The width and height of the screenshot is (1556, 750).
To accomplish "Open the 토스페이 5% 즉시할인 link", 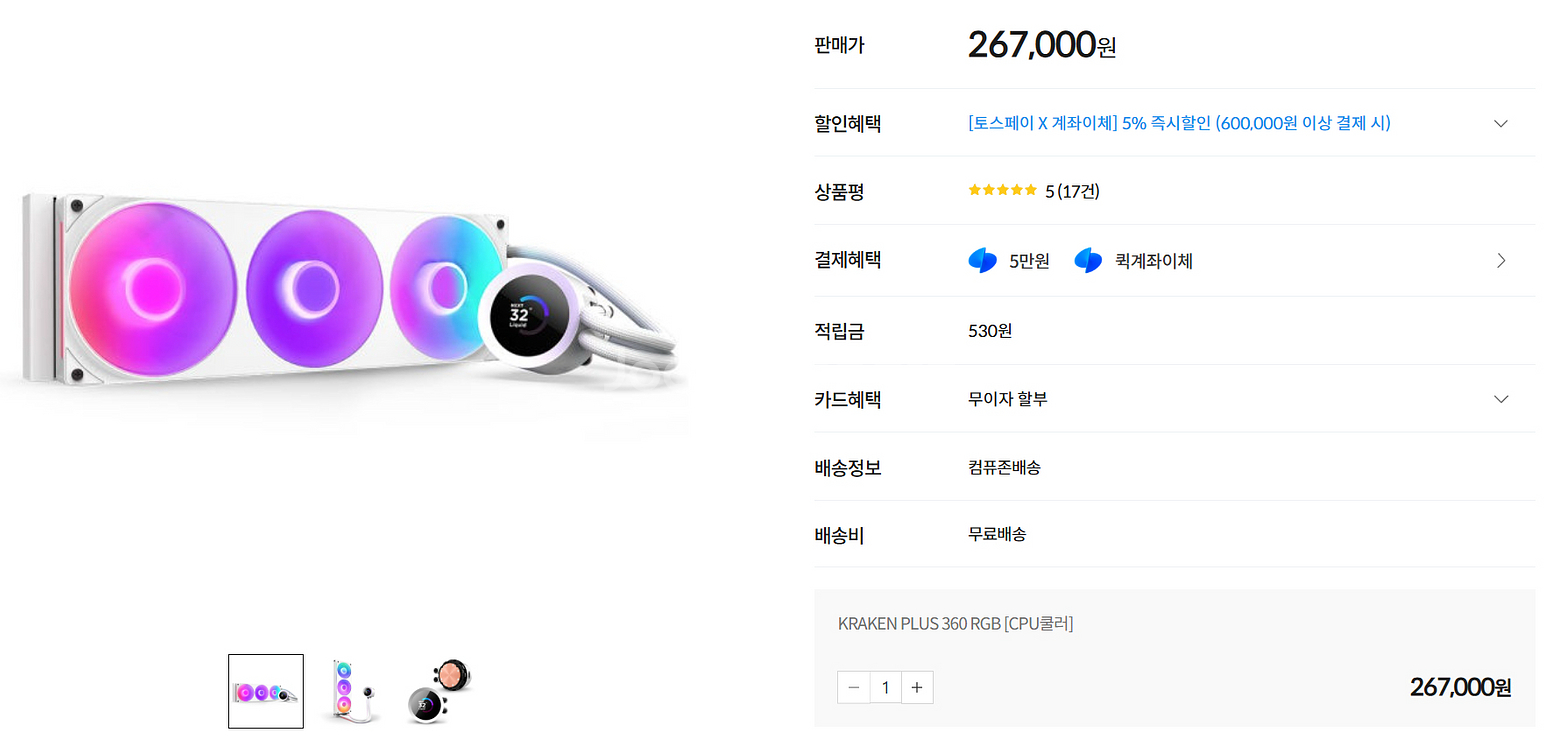I will coord(1179,123).
